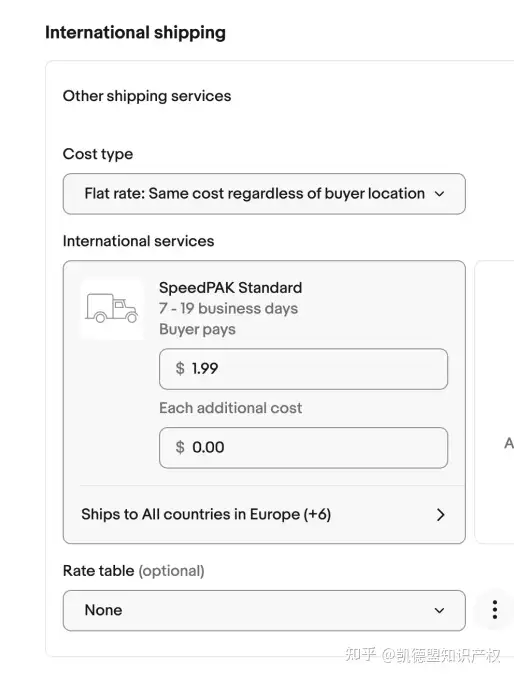
Task: Open the three-dot menu beside Rate table
Action: (495, 610)
